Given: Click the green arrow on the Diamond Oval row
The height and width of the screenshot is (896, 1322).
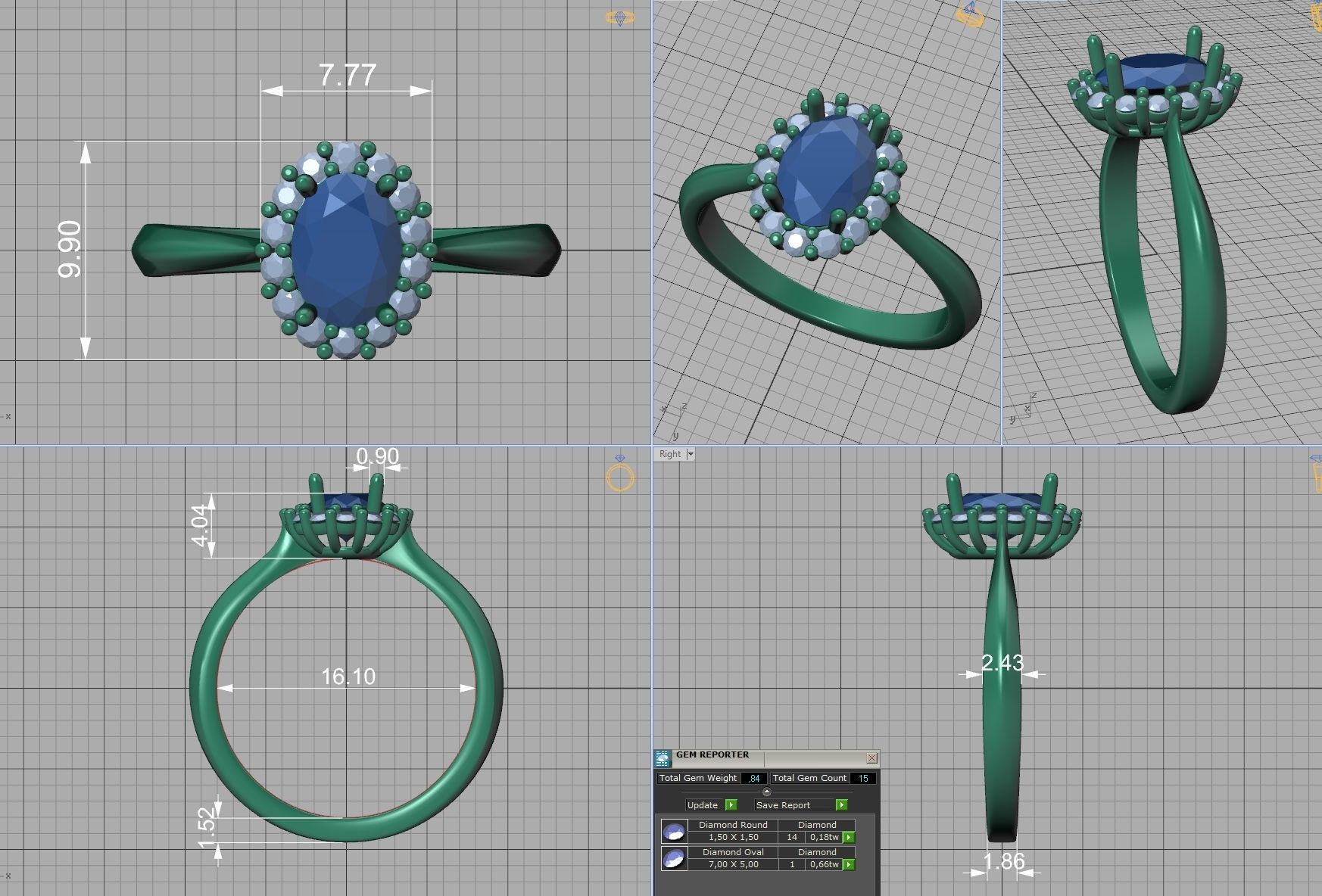Looking at the screenshot, I should click(x=849, y=864).
